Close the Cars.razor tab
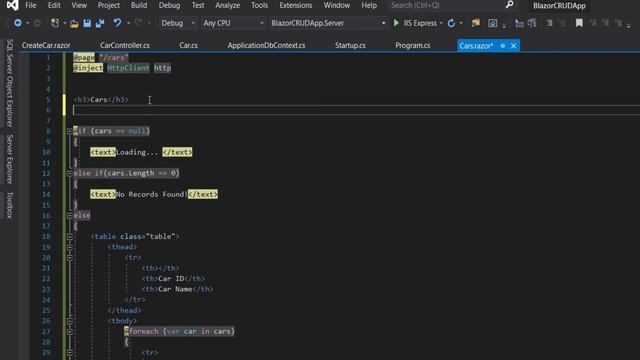Screen dimensions: 640x360 pyautogui.click(x=513, y=46)
